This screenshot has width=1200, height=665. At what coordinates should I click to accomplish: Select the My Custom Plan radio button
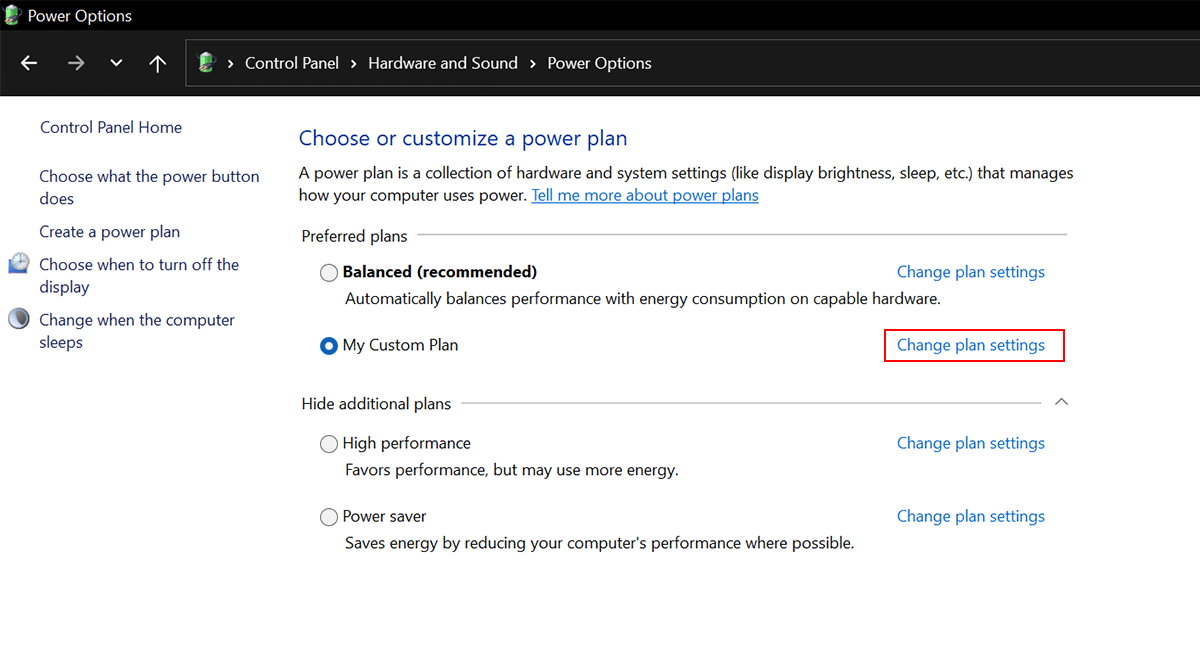[x=329, y=345]
